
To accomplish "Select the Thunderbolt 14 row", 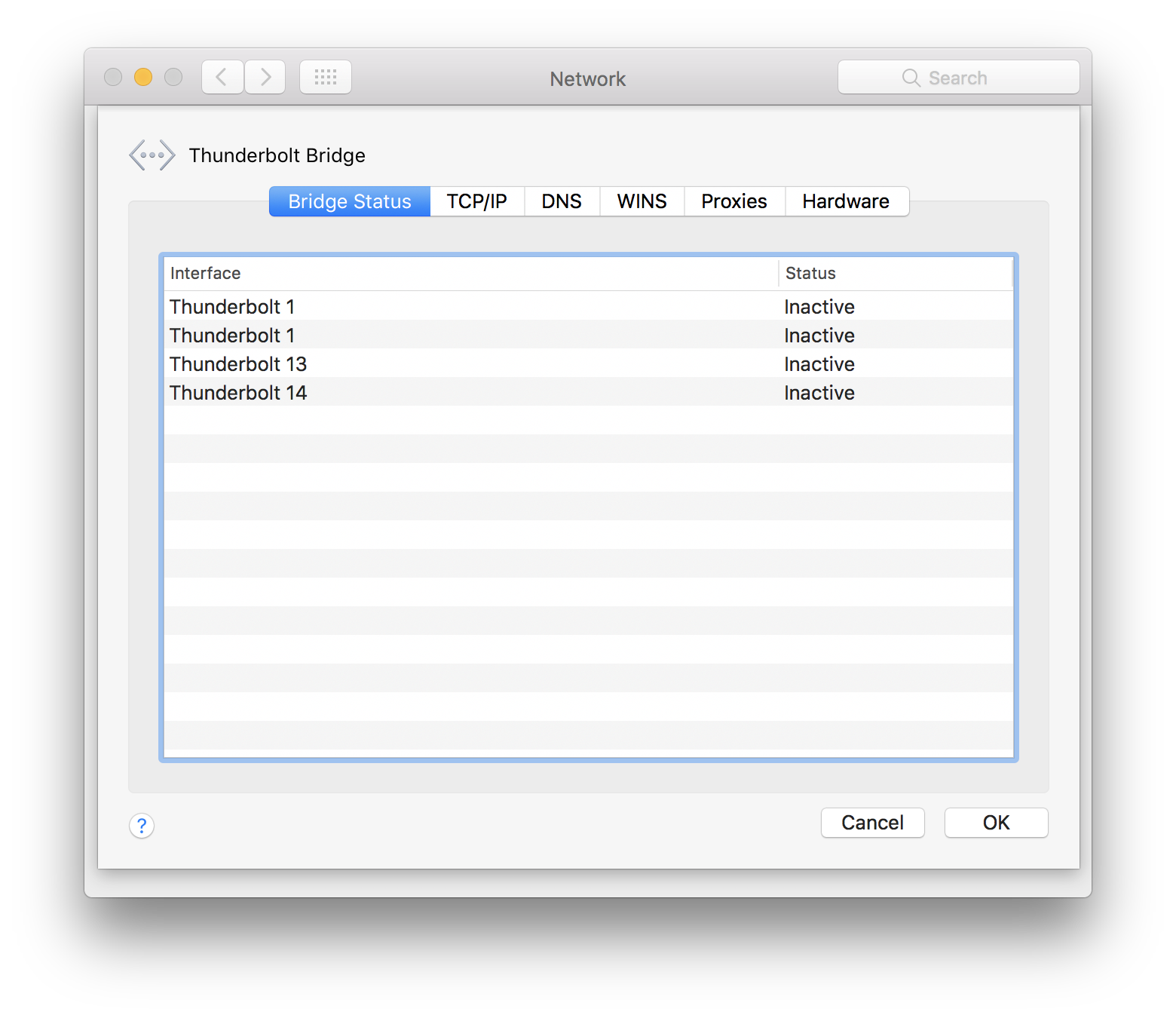I will click(589, 393).
